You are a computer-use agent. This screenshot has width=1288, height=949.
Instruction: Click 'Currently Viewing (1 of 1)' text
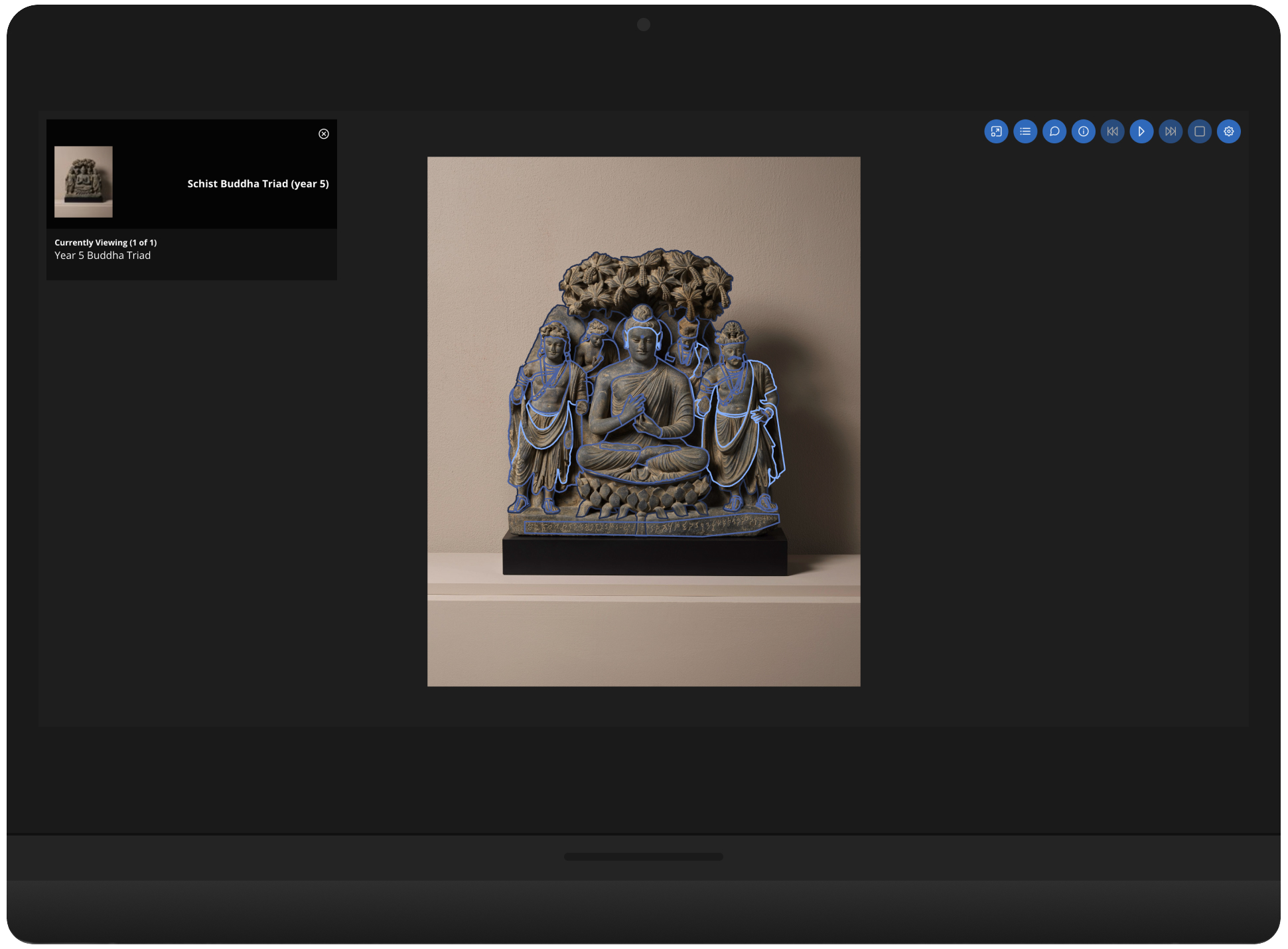106,243
